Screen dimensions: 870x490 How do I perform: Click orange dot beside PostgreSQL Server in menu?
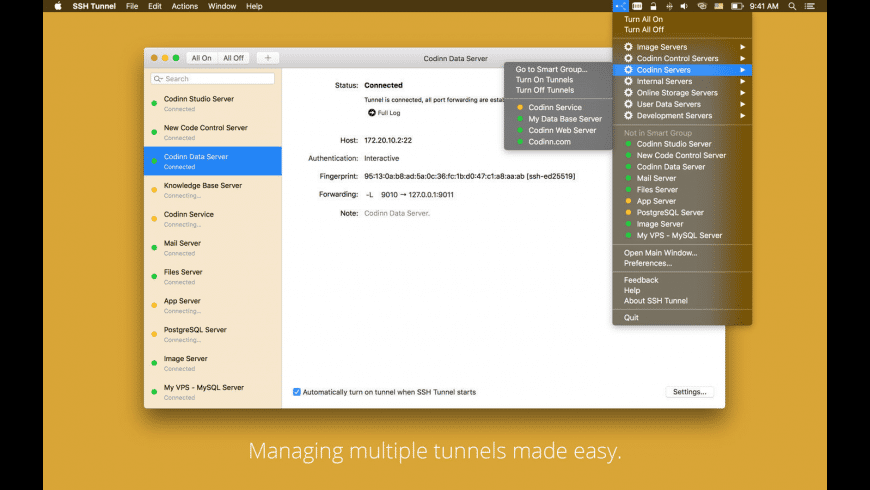628,213
